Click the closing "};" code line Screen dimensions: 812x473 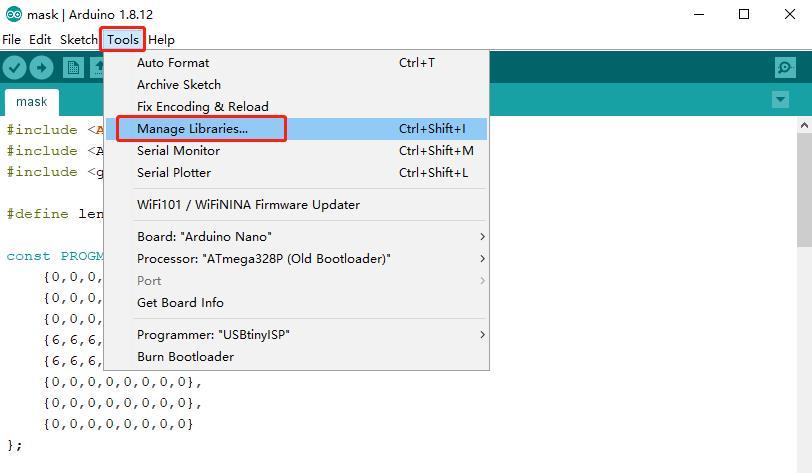click(14, 445)
